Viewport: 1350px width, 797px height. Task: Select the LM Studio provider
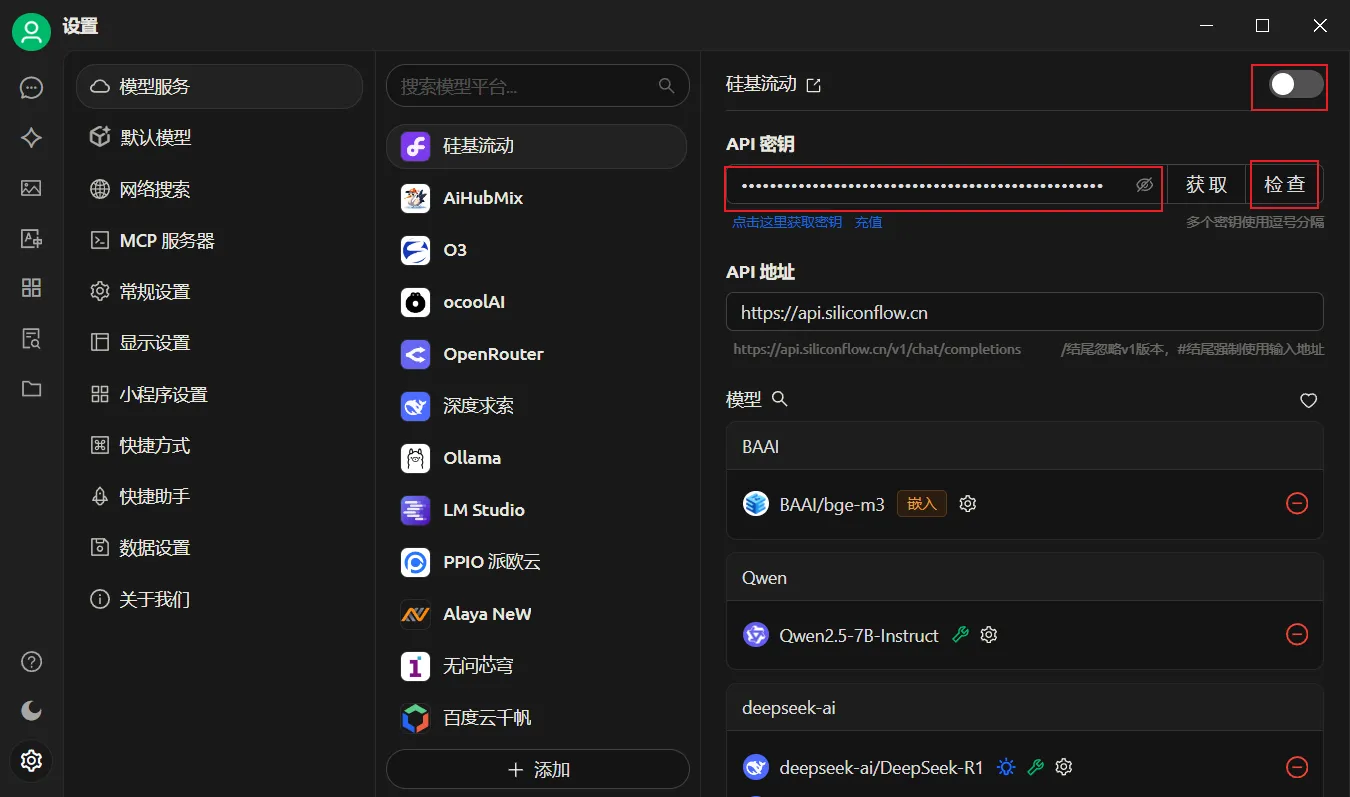(537, 510)
